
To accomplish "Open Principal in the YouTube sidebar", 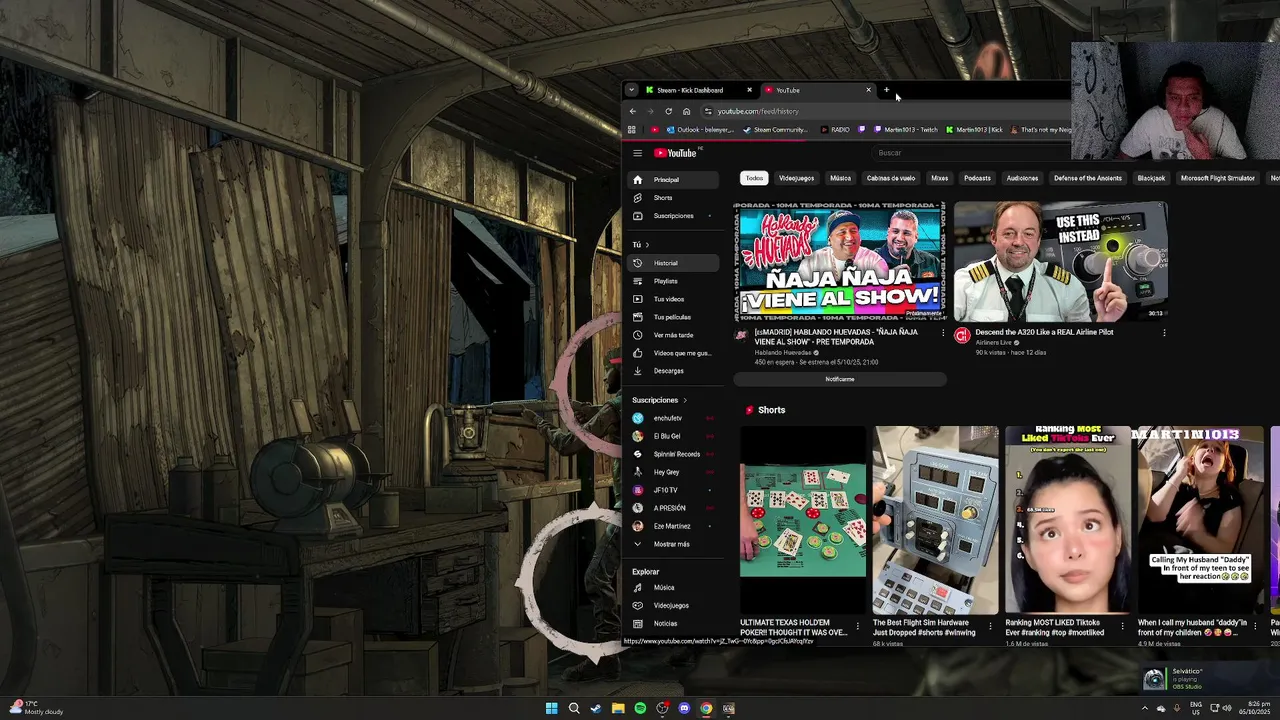I will 674,180.
